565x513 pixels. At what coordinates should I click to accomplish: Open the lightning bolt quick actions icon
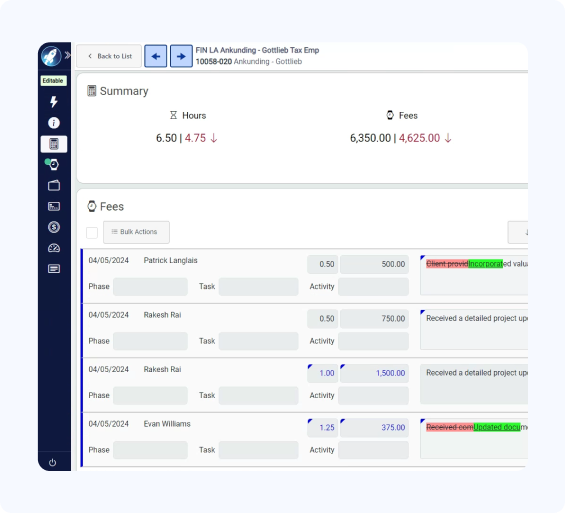[x=54, y=102]
